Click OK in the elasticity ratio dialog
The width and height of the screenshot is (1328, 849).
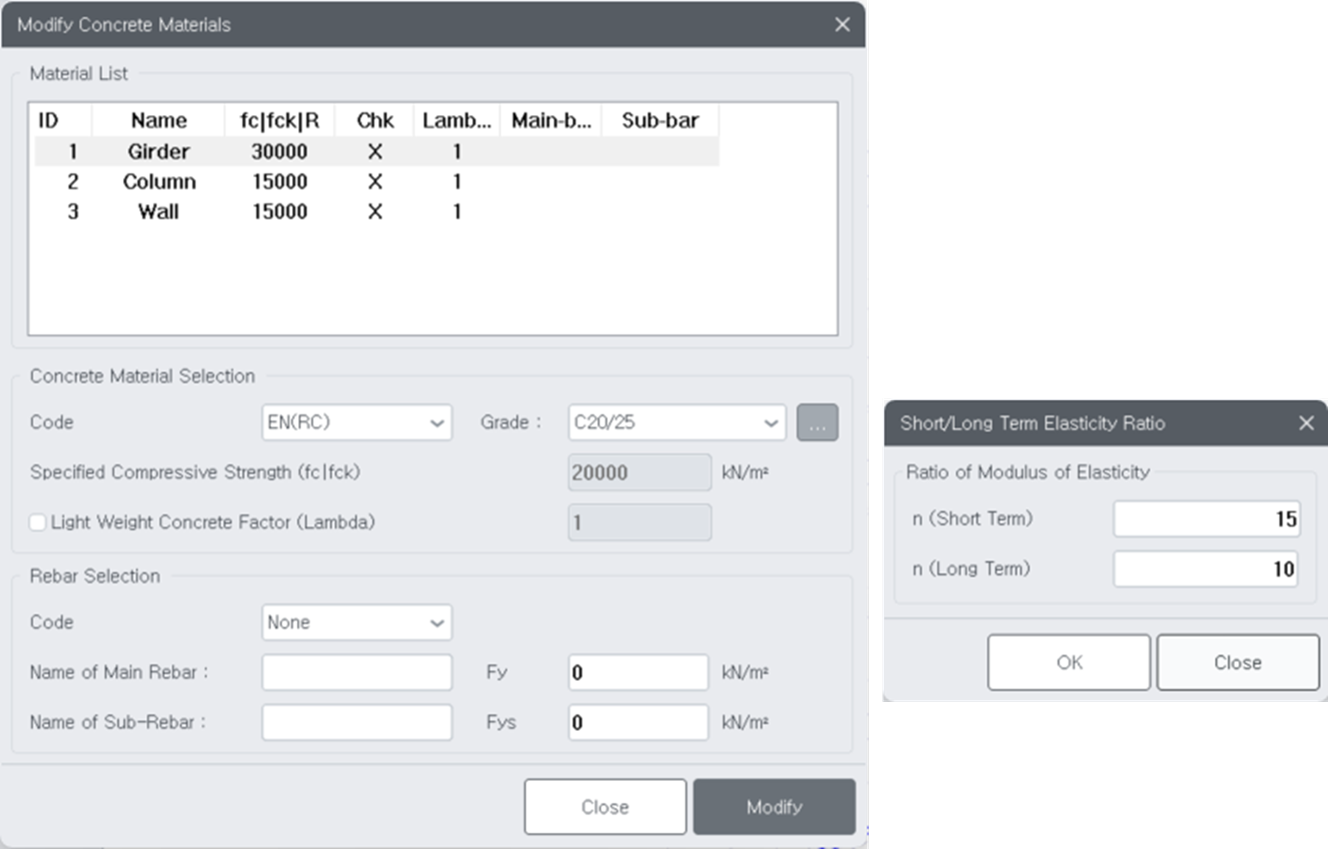point(1068,662)
